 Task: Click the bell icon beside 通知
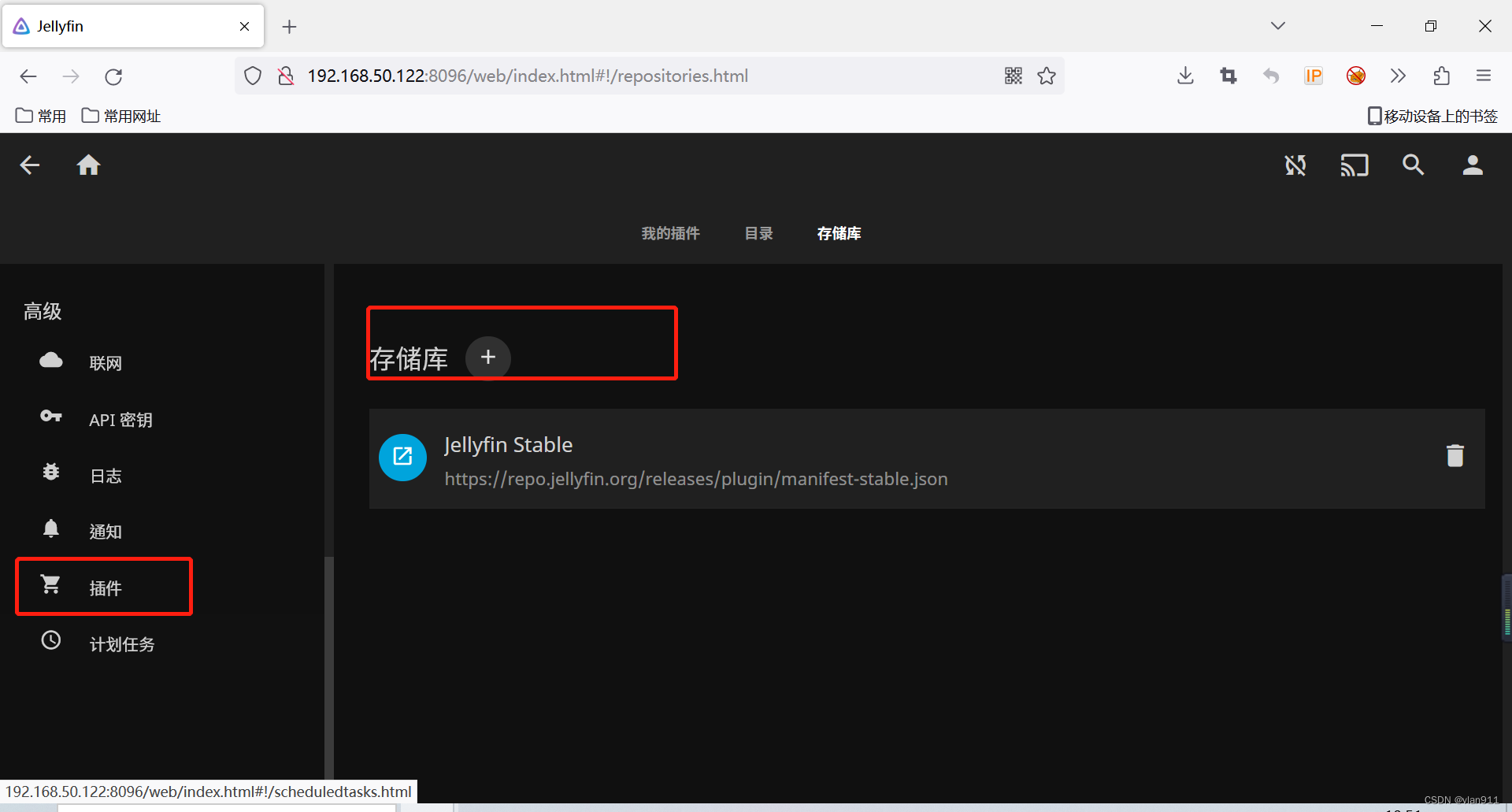[51, 528]
